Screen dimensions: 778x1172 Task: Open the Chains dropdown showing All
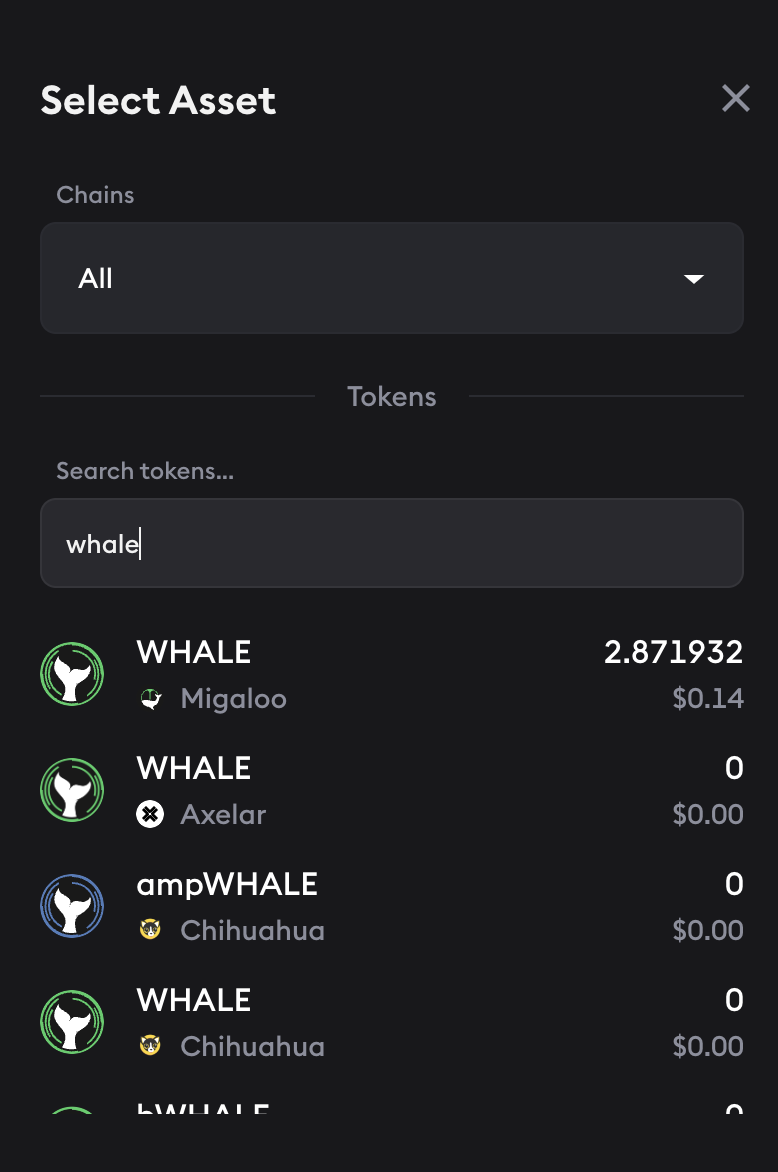tap(391, 278)
